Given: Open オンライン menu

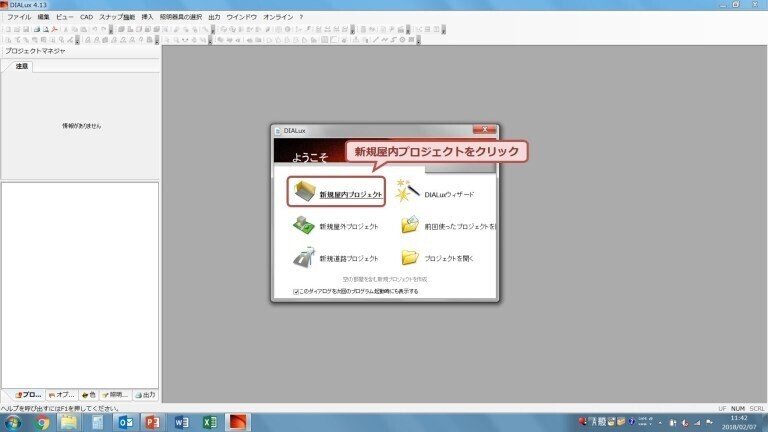Looking at the screenshot, I should click(x=278, y=17).
